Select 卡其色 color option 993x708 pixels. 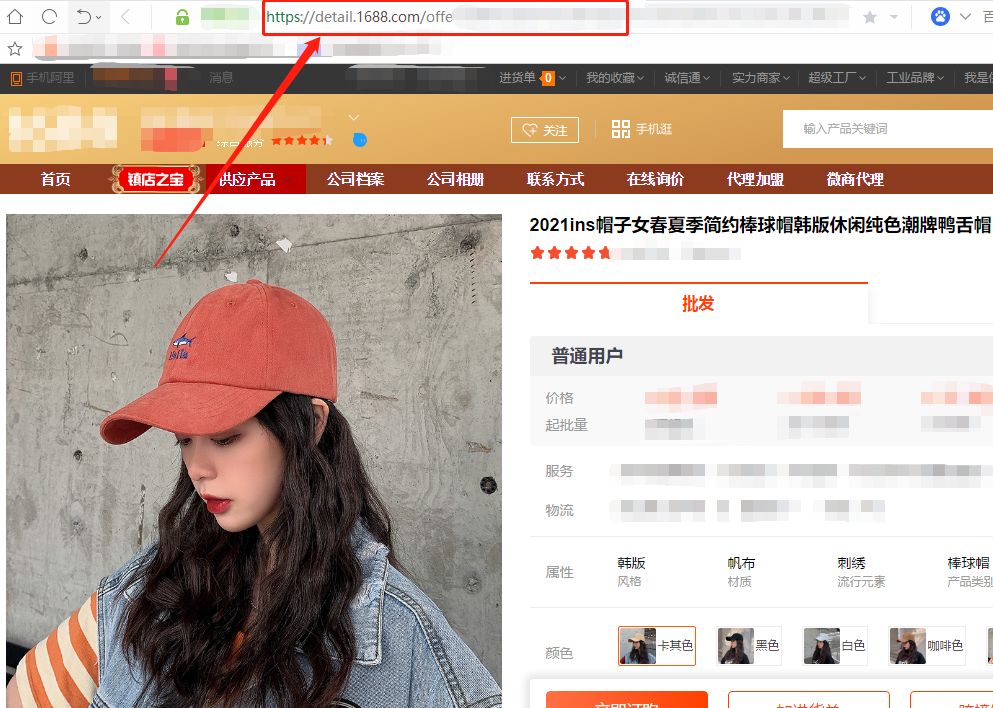pyautogui.click(x=657, y=645)
